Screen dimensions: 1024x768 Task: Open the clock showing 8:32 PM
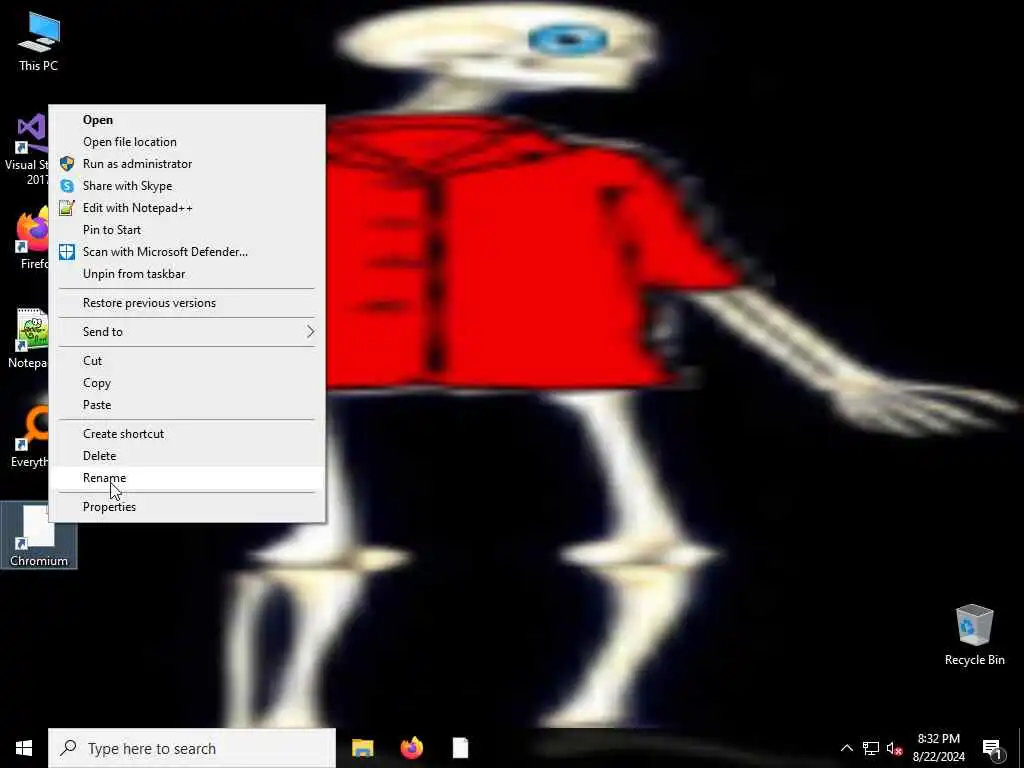pos(938,748)
